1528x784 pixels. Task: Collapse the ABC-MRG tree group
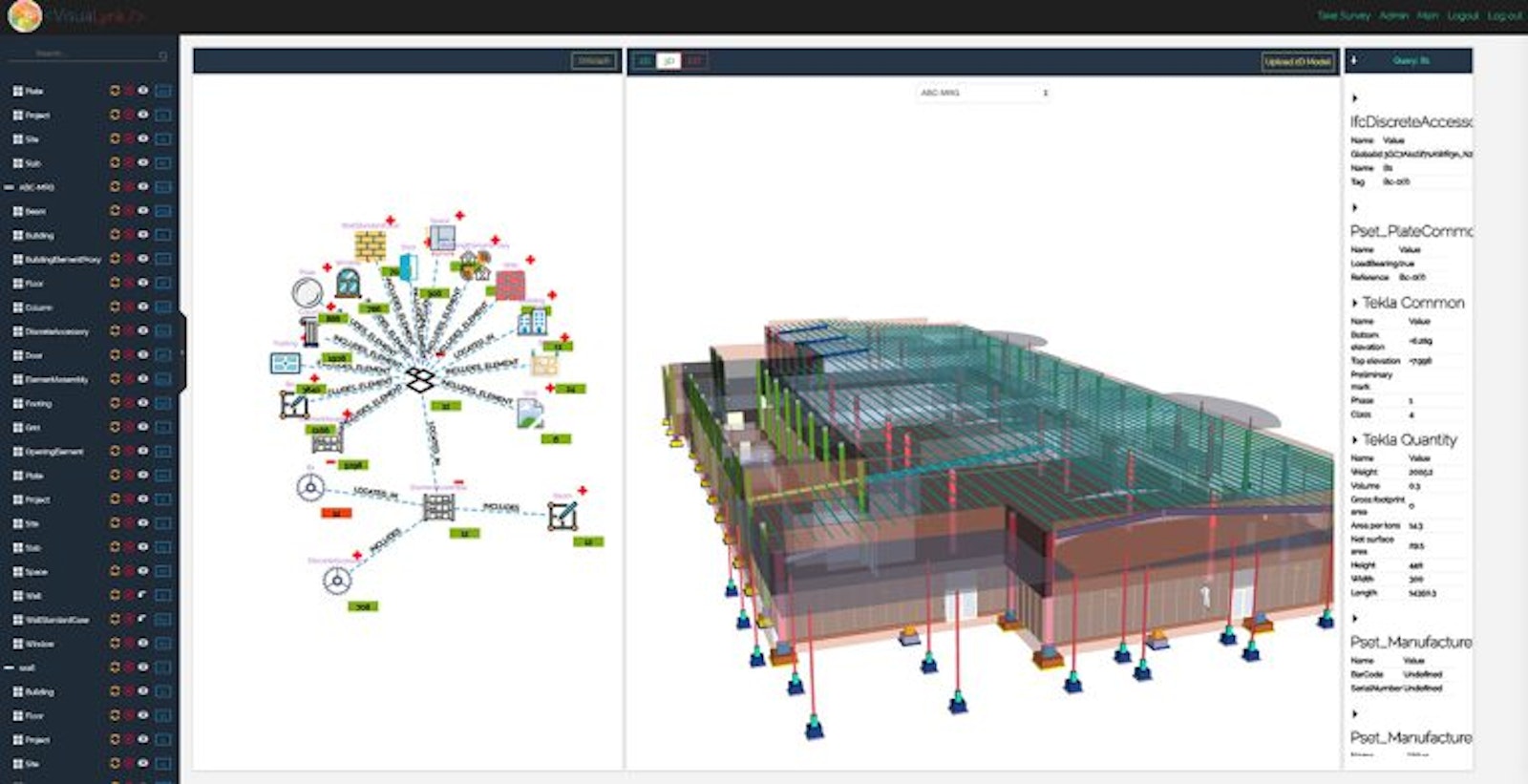pos(10,187)
